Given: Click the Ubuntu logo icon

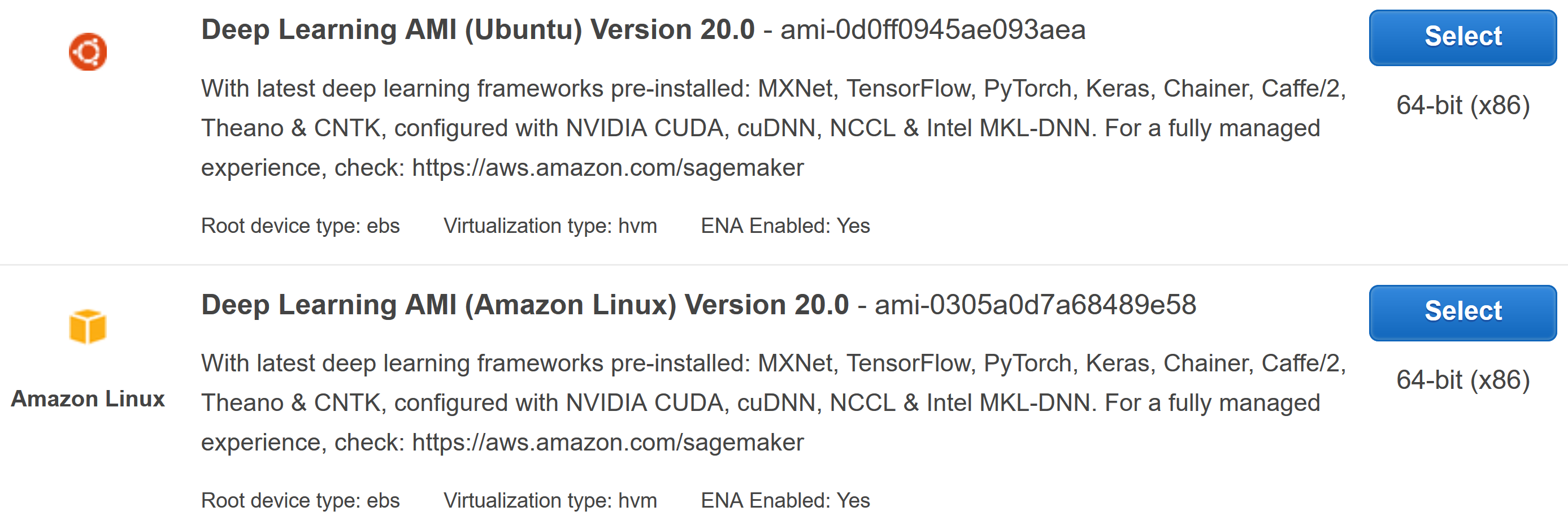Looking at the screenshot, I should (88, 52).
